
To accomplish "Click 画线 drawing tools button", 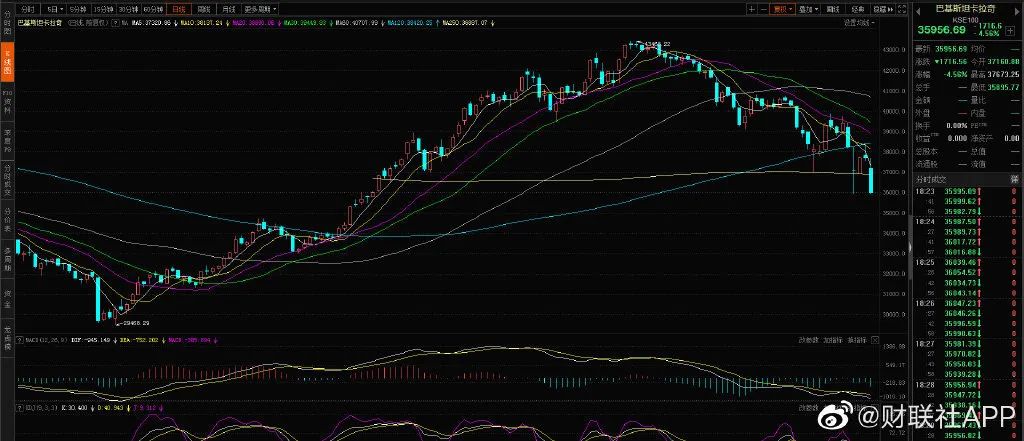I will pos(832,9).
